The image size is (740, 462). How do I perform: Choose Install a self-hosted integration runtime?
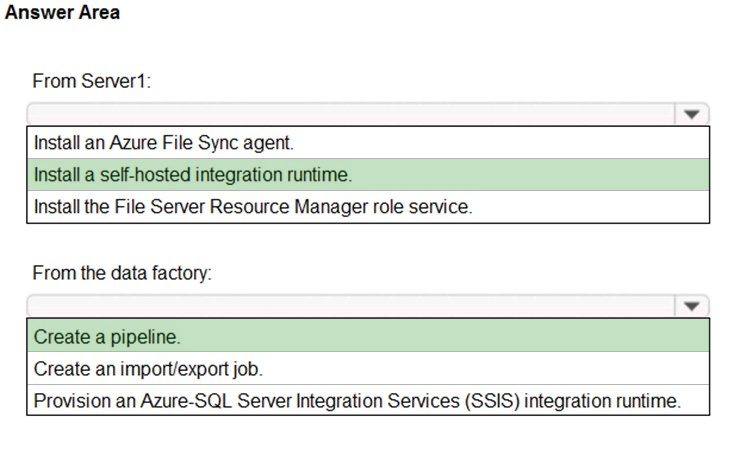368,175
